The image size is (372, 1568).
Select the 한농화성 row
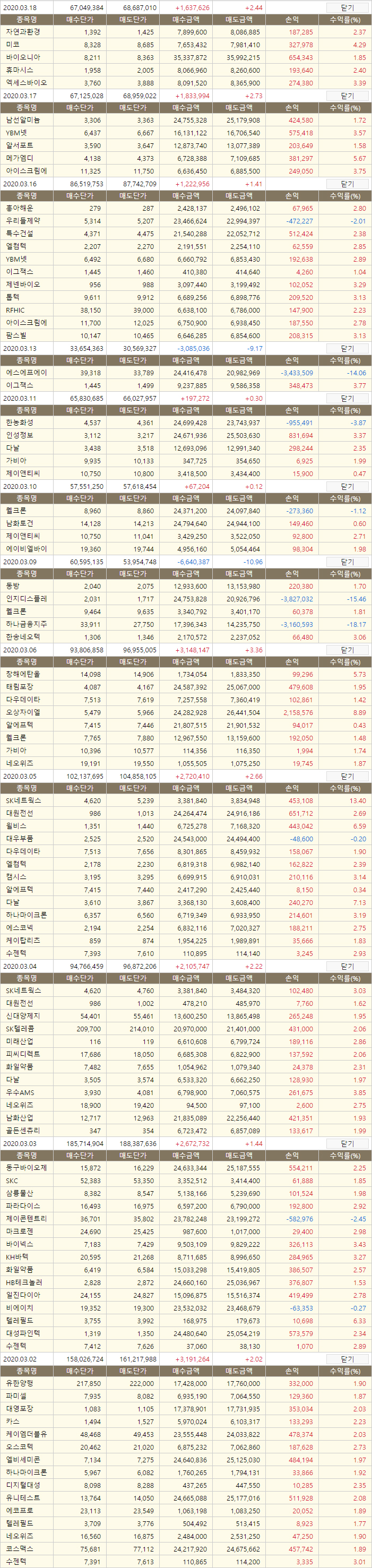click(x=20, y=423)
